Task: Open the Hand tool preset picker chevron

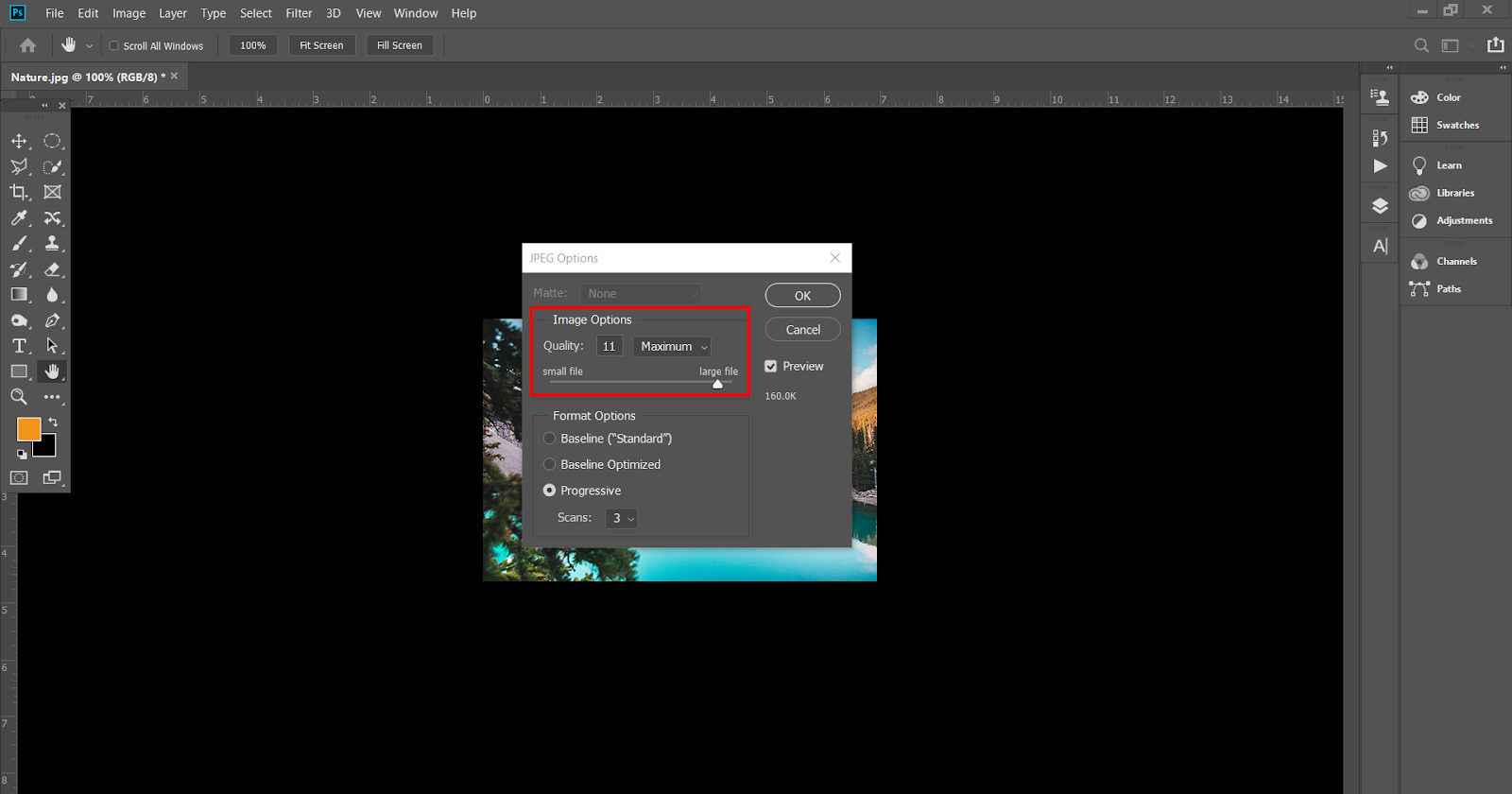Action: pos(89,45)
